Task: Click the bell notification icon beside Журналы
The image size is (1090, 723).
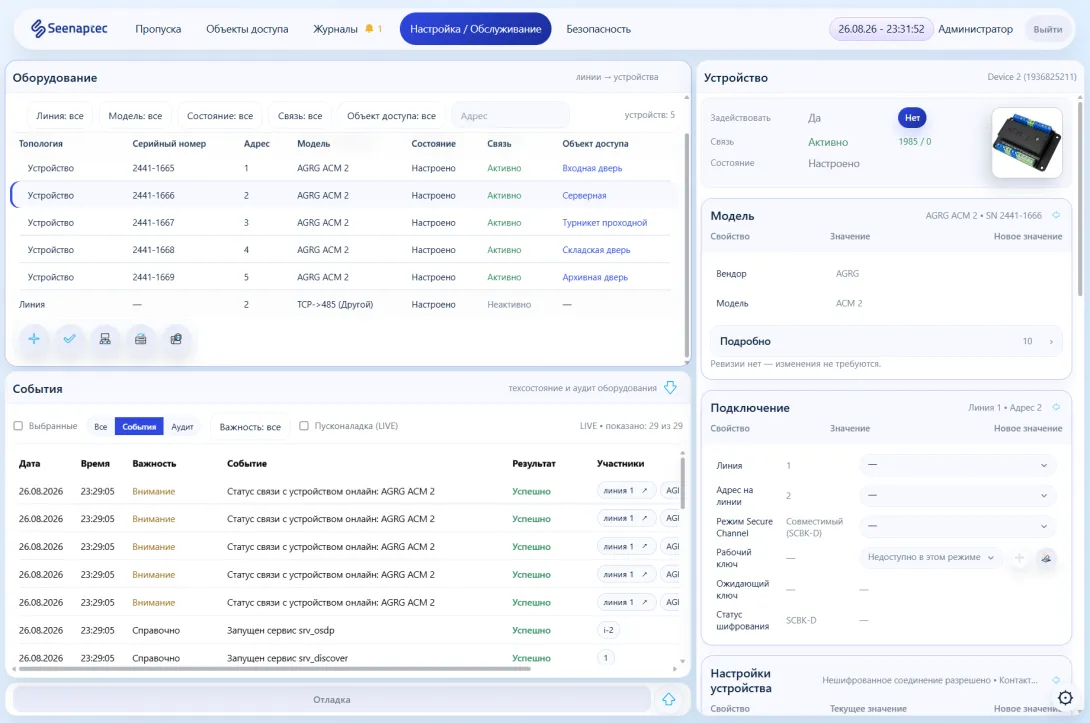Action: point(369,29)
